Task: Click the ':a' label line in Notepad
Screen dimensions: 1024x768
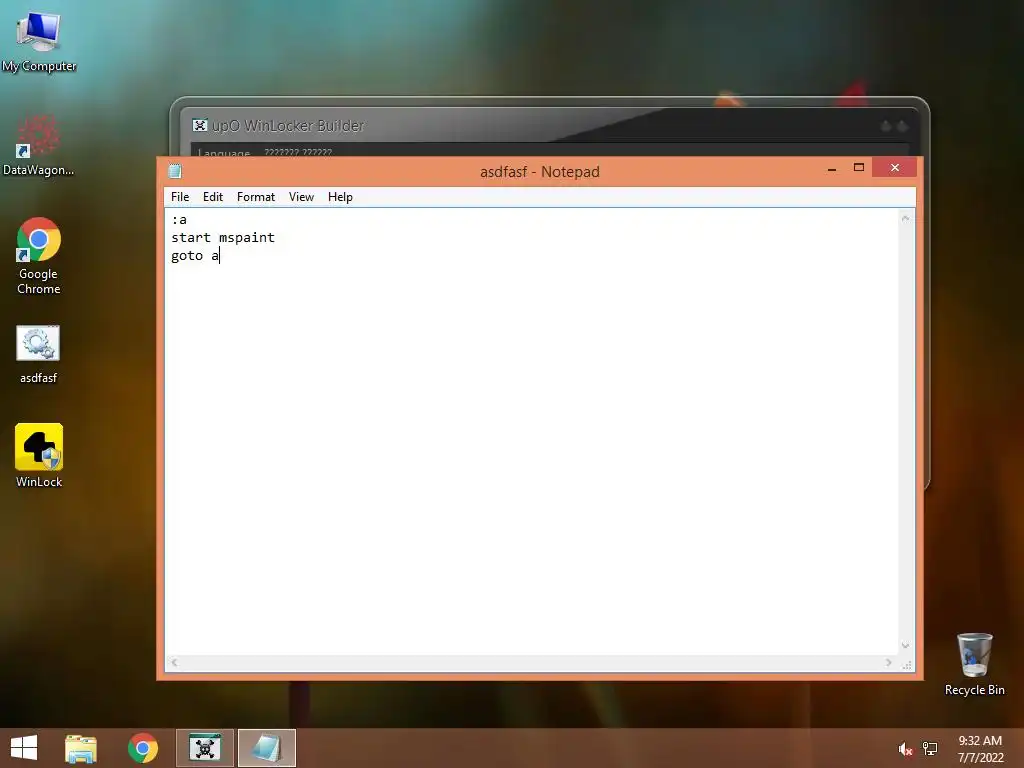Action: click(x=179, y=219)
